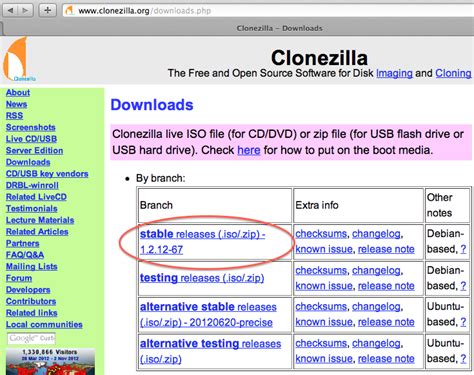This screenshot has height=375, width=474.
Task: Open changelog link in alternative testing row
Action: (x=376, y=343)
